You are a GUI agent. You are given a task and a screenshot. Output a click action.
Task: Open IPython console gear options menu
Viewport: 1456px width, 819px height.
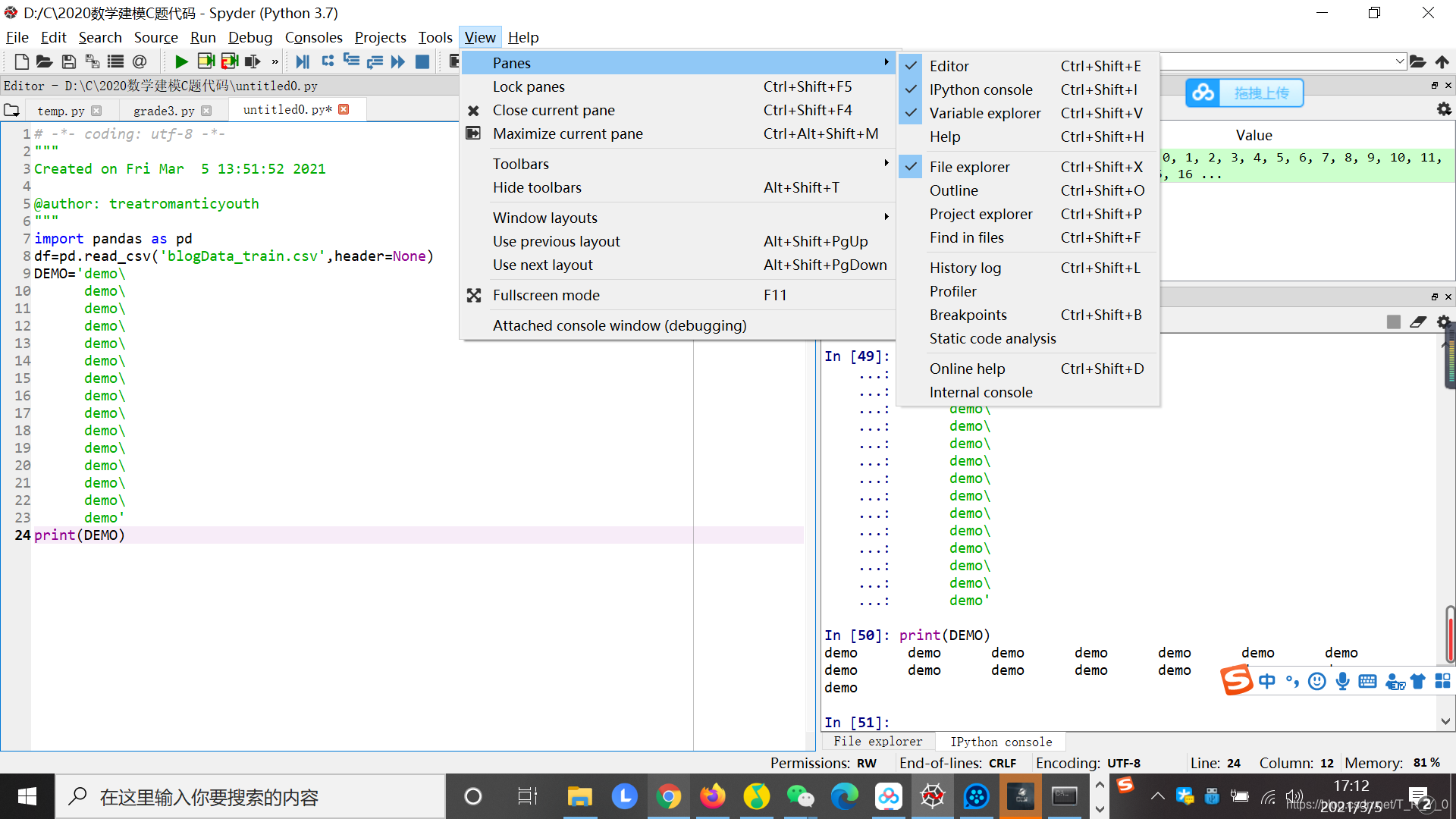tap(1444, 322)
